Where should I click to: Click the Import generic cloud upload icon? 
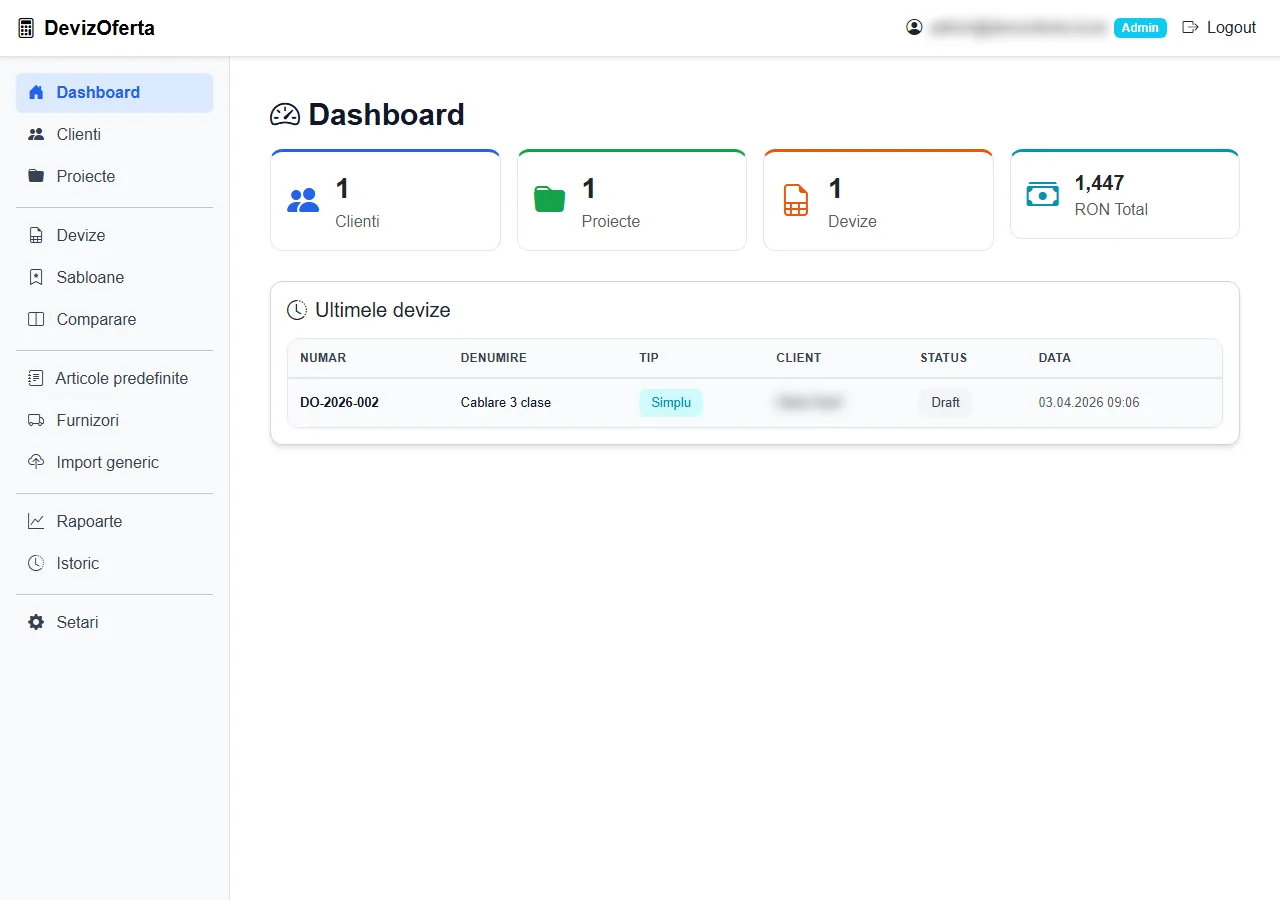(36, 463)
